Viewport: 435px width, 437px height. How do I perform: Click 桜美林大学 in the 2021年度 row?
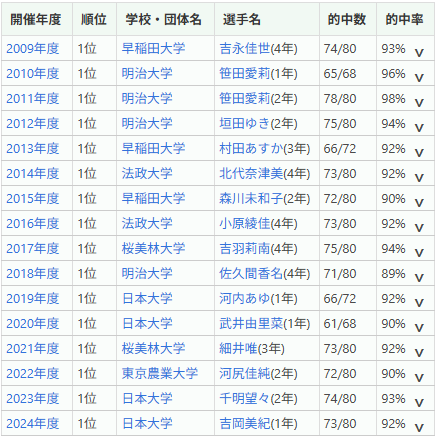tap(153, 349)
